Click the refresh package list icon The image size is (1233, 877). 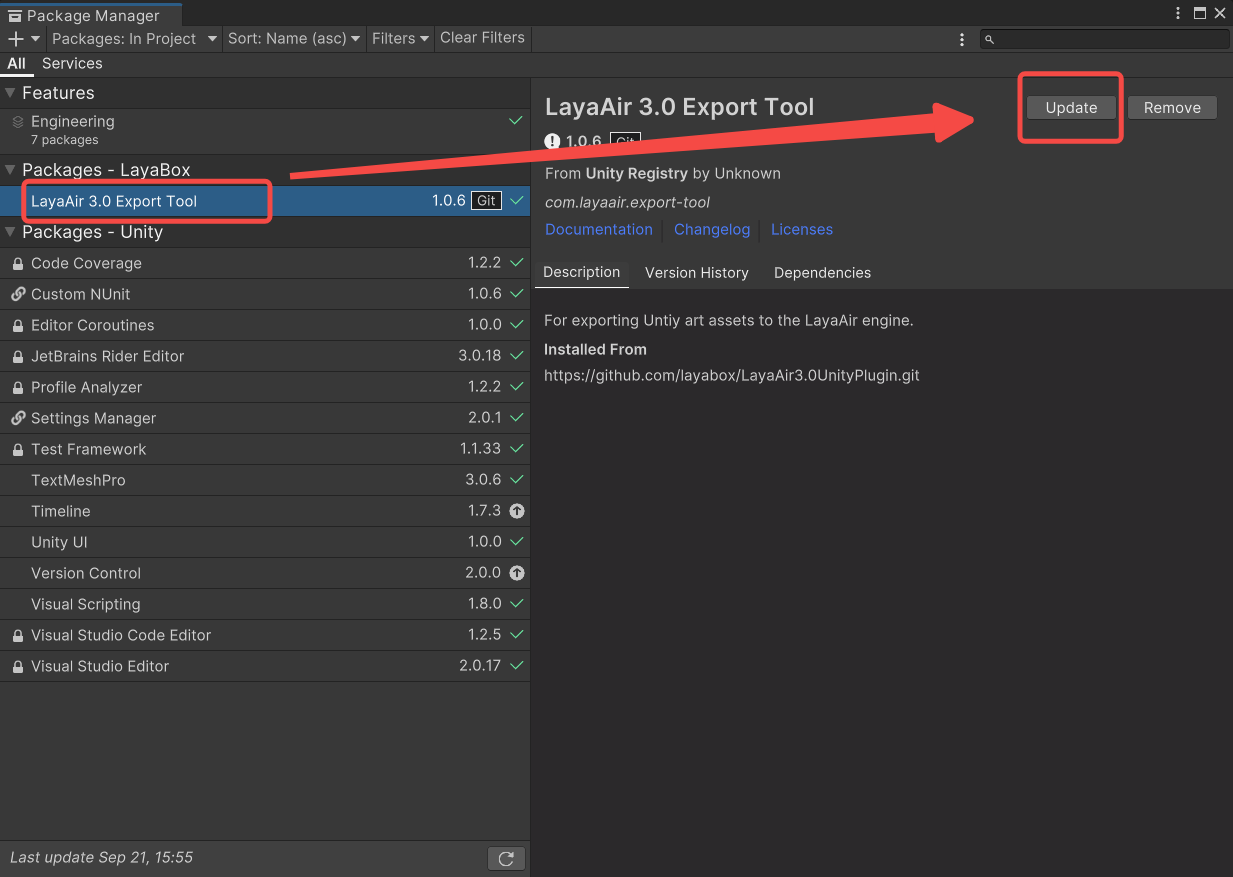[506, 858]
